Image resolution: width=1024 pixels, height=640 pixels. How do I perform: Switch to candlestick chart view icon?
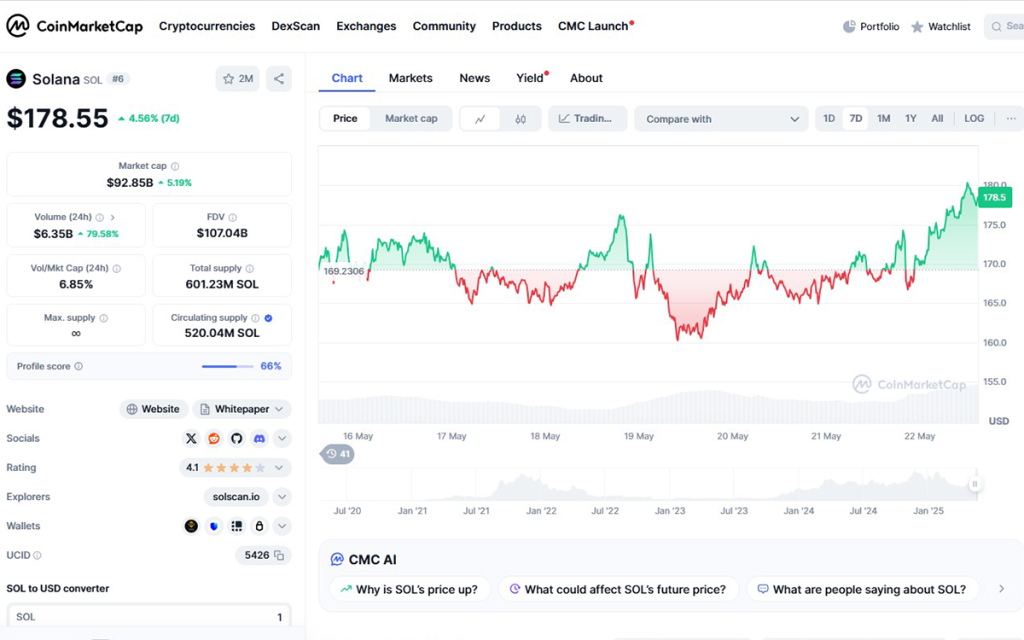(x=520, y=119)
